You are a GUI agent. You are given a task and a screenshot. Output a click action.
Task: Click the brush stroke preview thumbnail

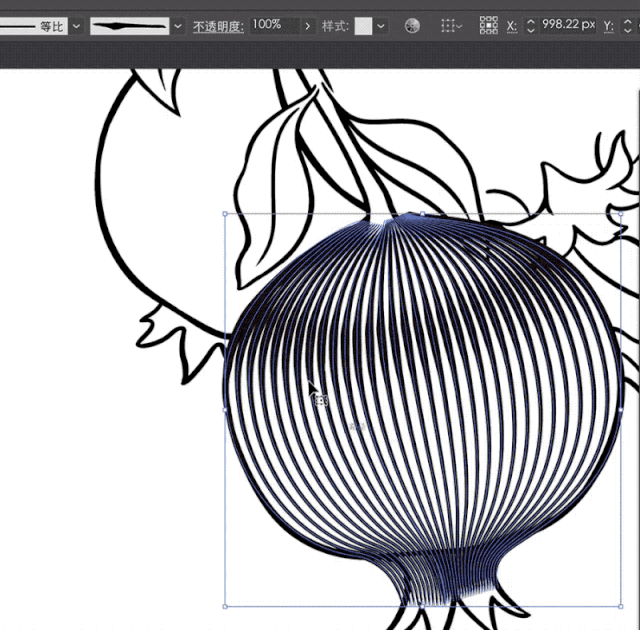(x=130, y=25)
